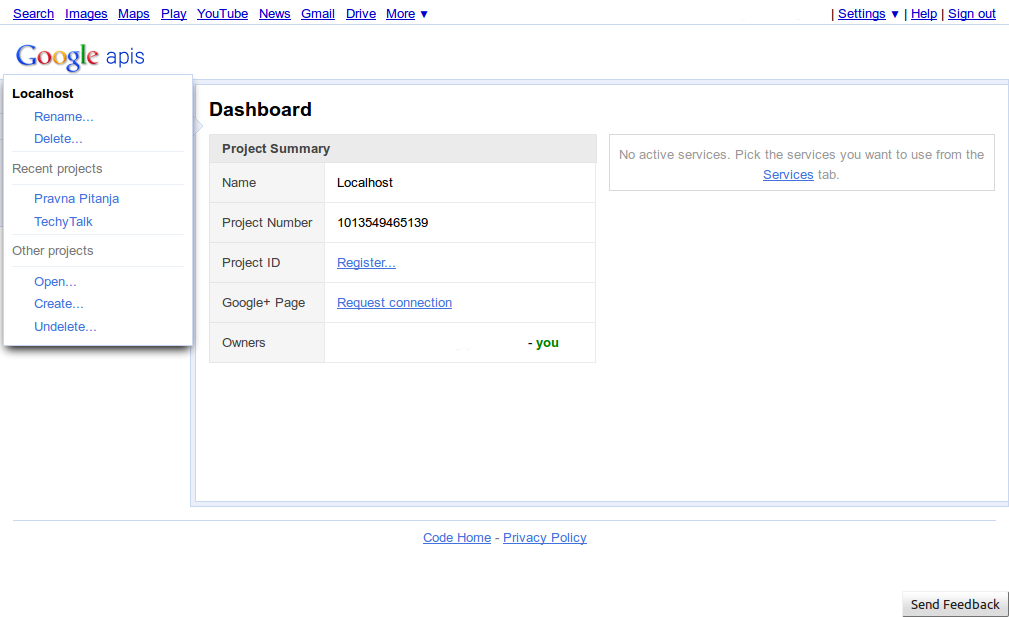The height and width of the screenshot is (617, 1009).
Task: Expand the Settings dropdown
Action: click(868, 14)
